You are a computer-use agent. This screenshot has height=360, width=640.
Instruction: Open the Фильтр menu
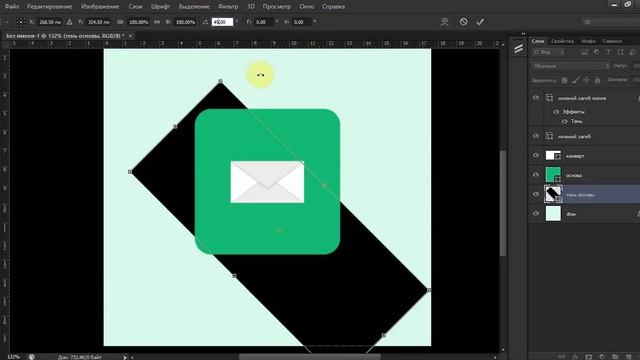coord(228,7)
